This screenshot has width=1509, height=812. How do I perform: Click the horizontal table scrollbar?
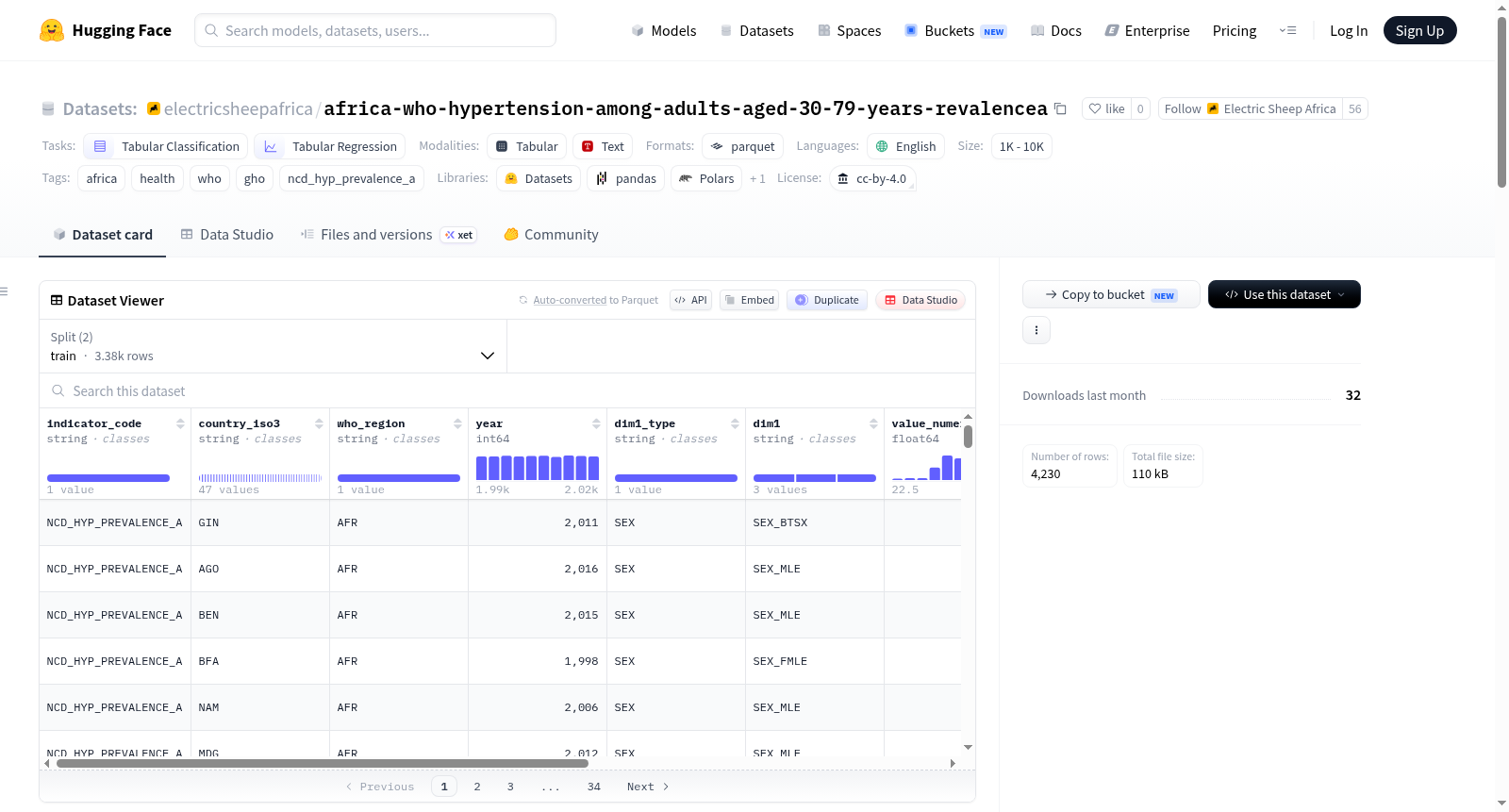(323, 763)
